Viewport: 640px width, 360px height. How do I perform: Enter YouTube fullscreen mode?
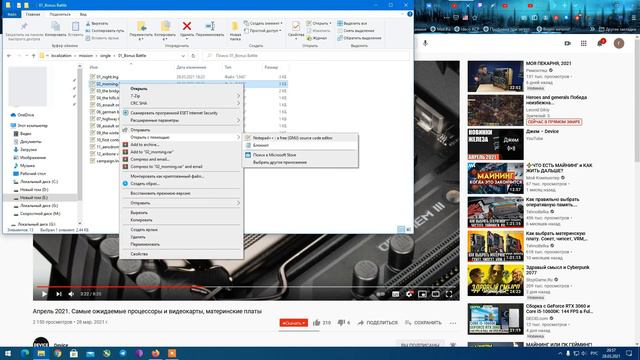click(x=449, y=294)
